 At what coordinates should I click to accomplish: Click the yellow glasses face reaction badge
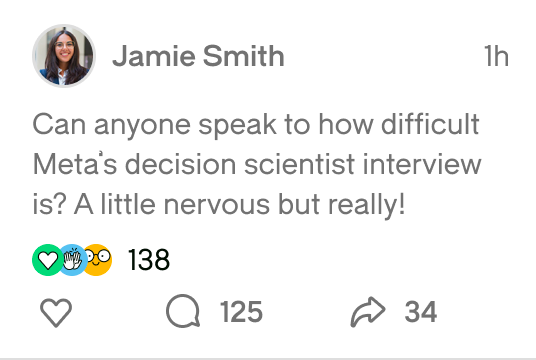[x=98, y=260]
